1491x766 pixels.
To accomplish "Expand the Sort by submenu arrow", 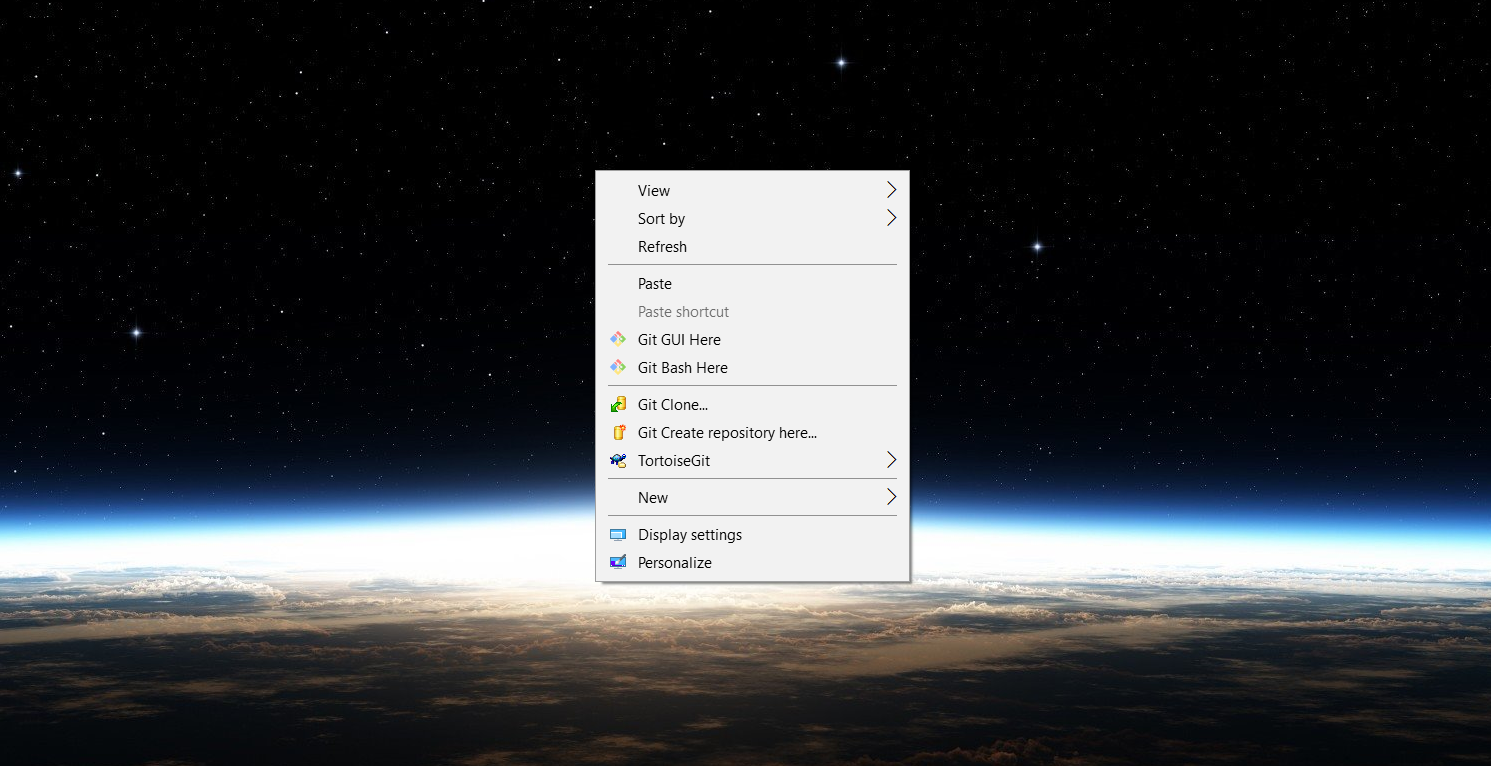I will pyautogui.click(x=891, y=218).
